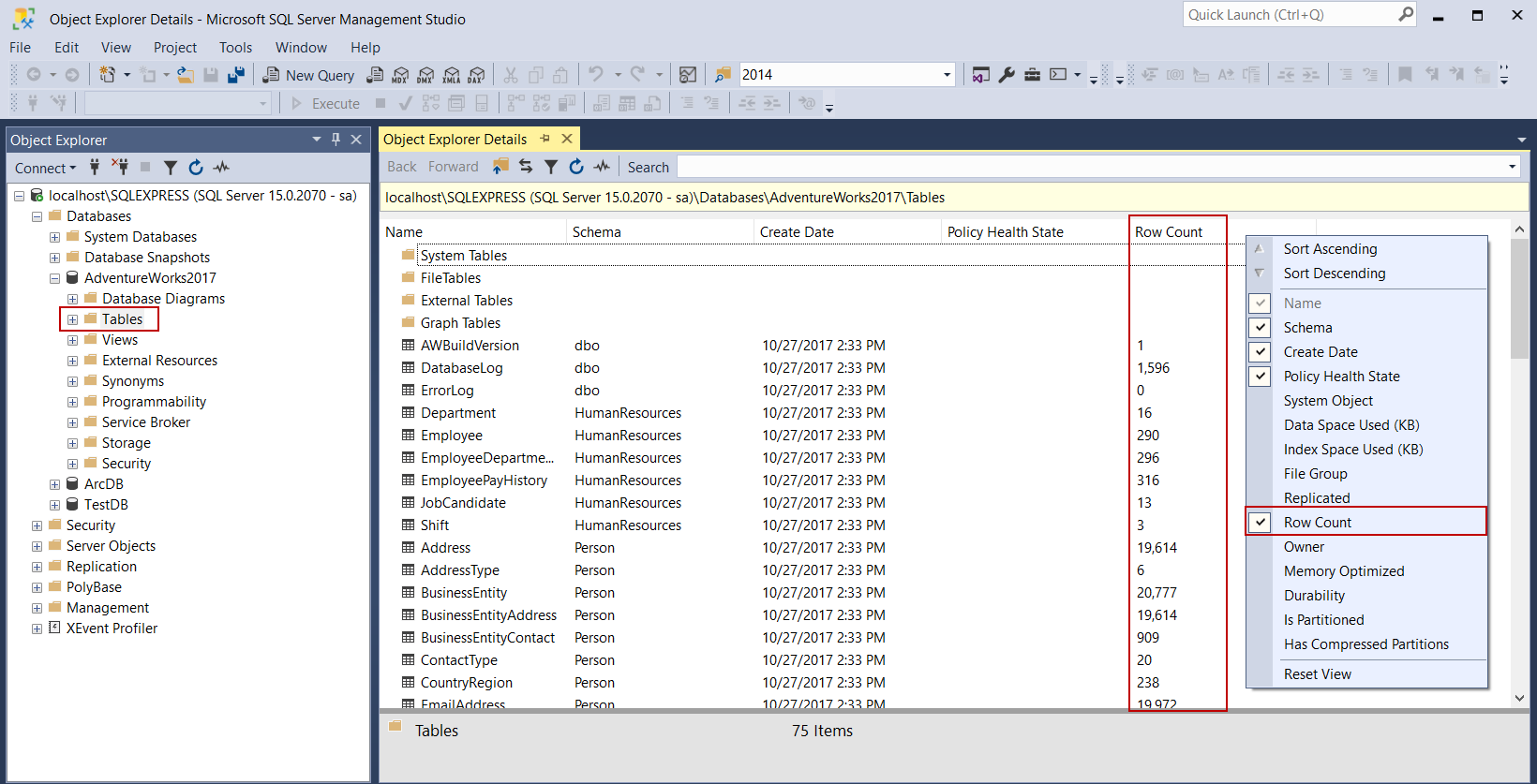
Task: Click the Up folder icon in Details toolbar
Action: click(500, 167)
